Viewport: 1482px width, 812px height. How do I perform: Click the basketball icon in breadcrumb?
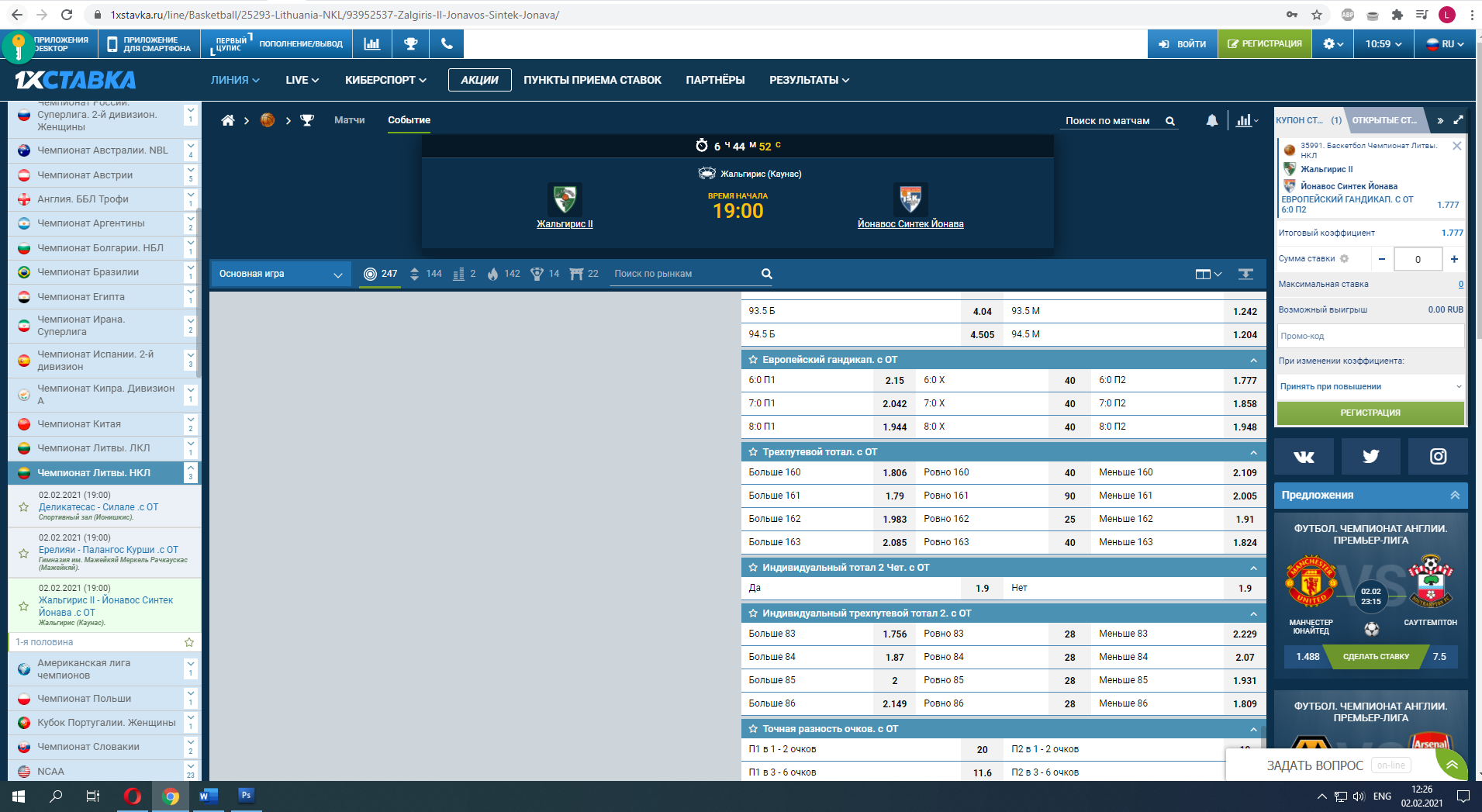(268, 120)
